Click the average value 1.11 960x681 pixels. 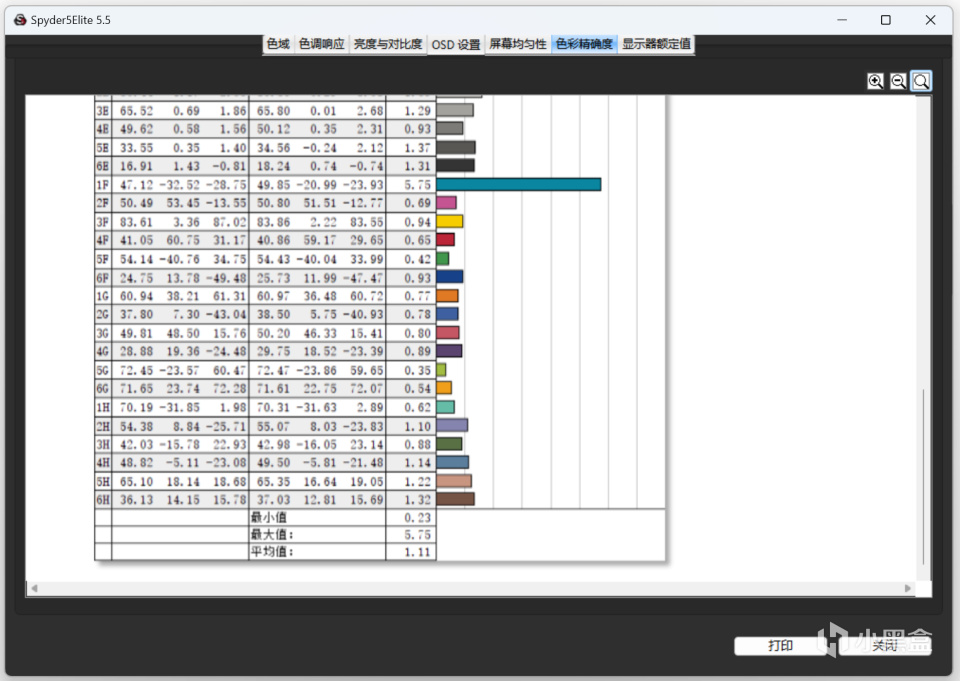418,552
